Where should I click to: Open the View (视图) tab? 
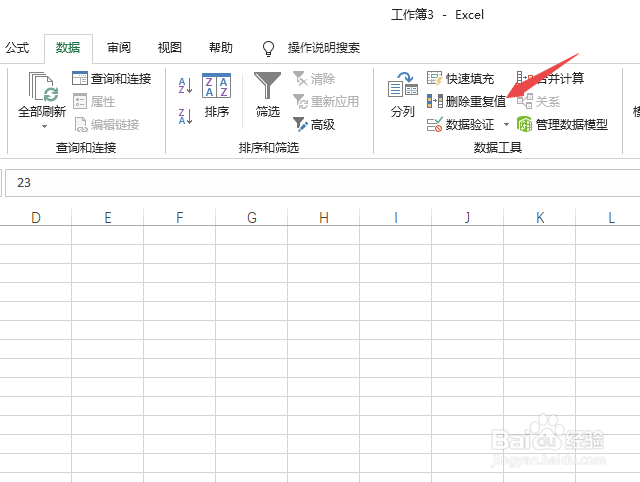click(169, 48)
